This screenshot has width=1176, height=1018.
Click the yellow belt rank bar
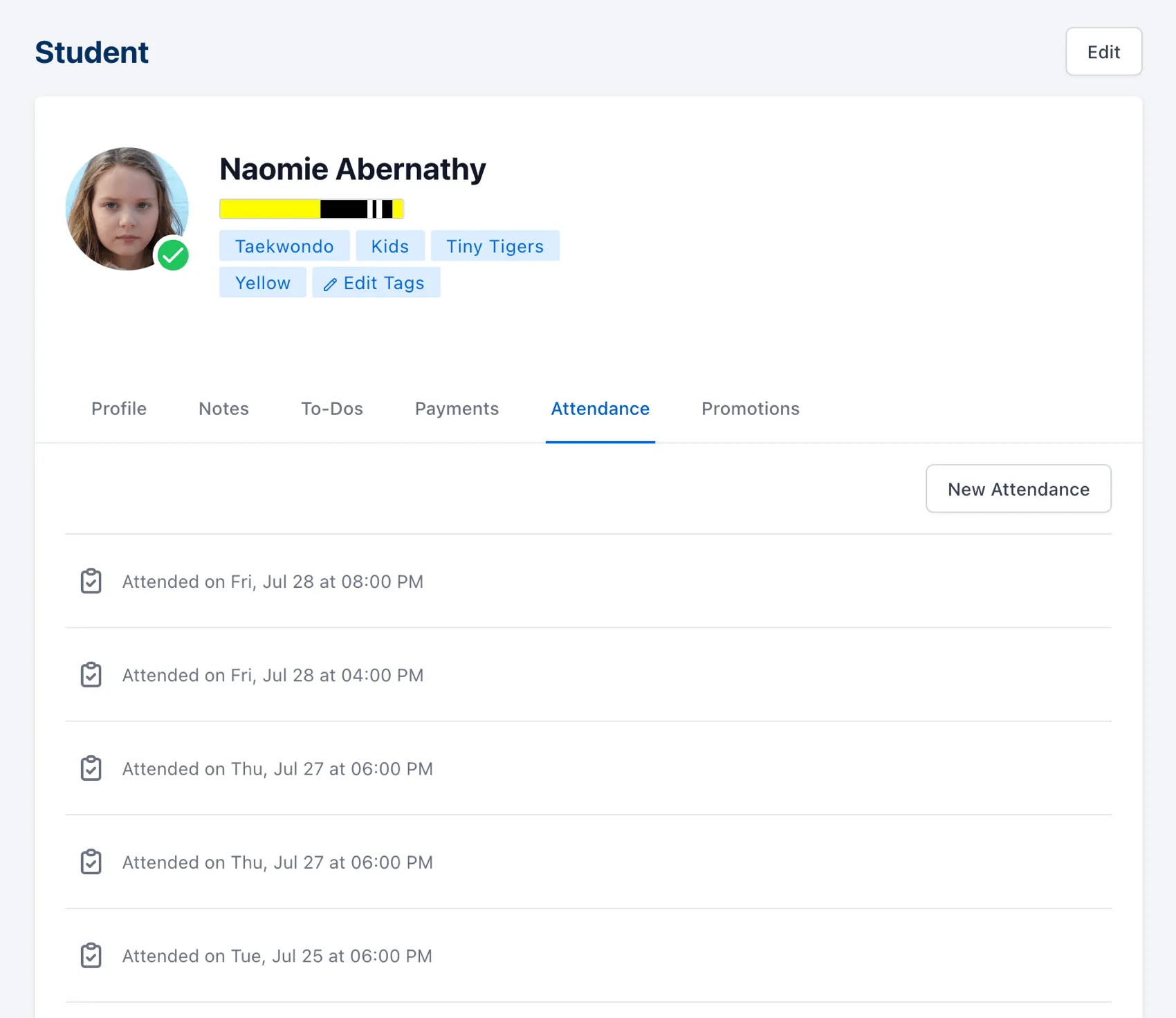[311, 208]
